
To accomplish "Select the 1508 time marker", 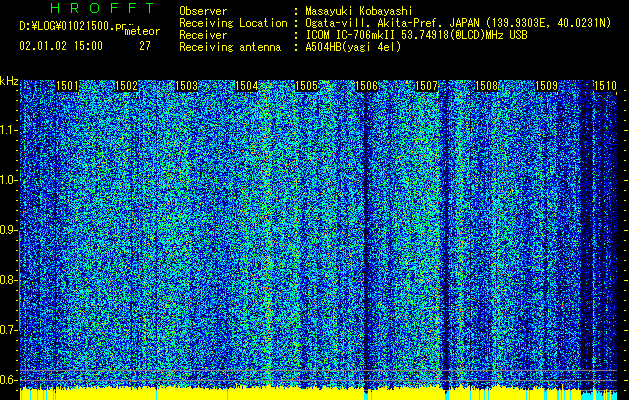I will tap(487, 86).
